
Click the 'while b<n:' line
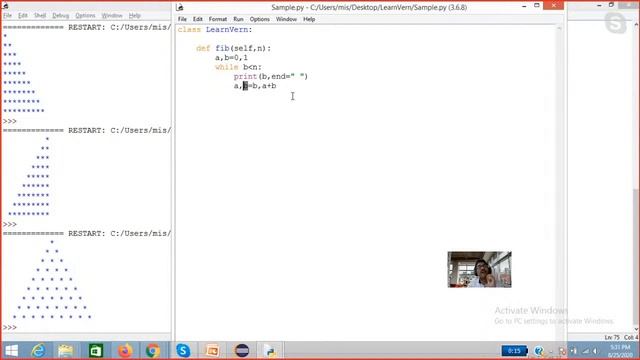point(238,67)
